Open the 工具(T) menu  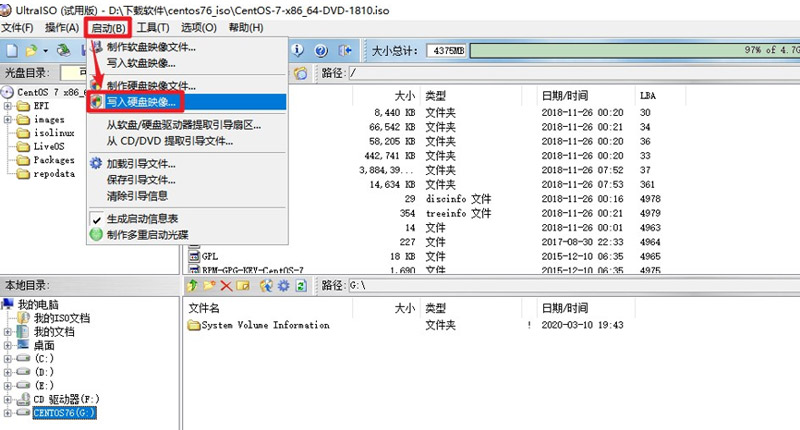coord(152,27)
